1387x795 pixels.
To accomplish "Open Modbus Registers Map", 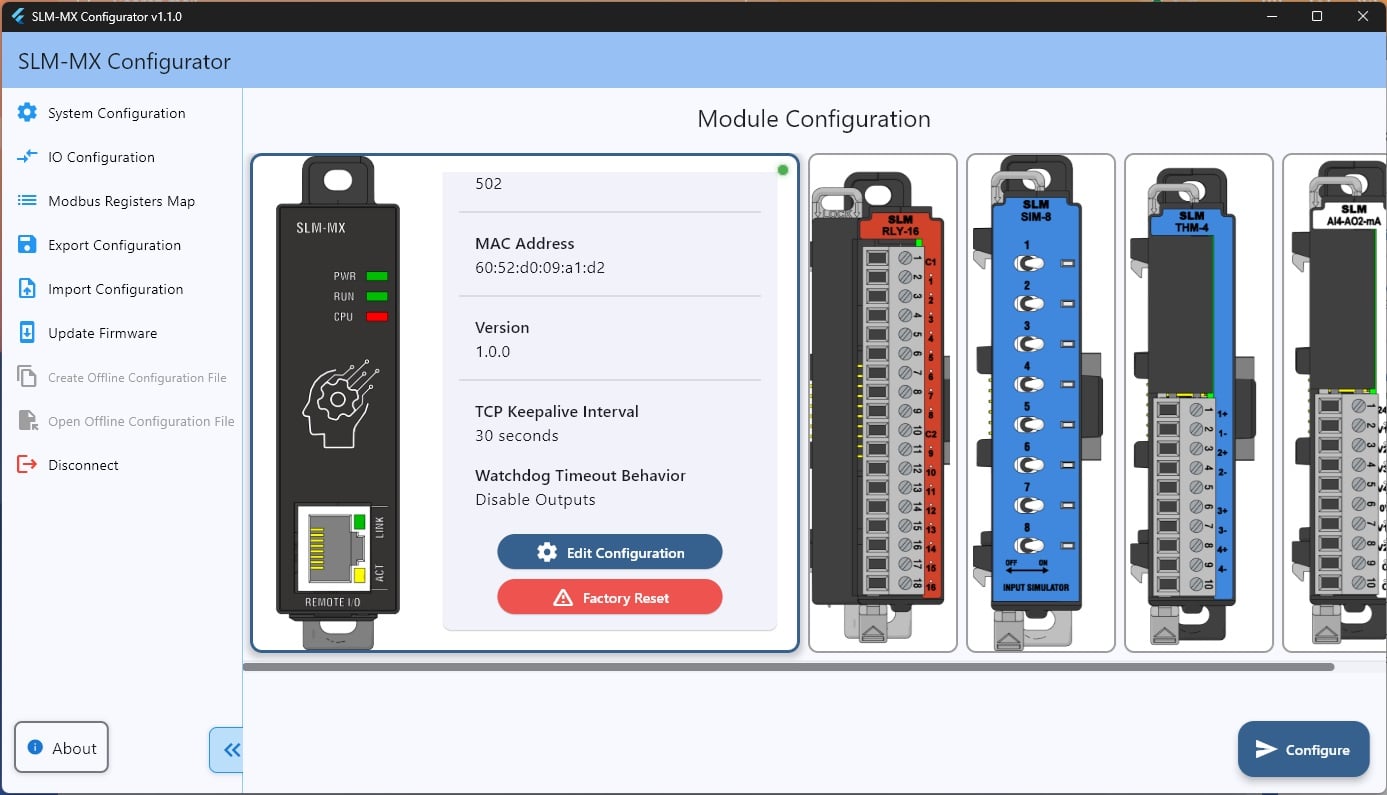I will (x=121, y=201).
